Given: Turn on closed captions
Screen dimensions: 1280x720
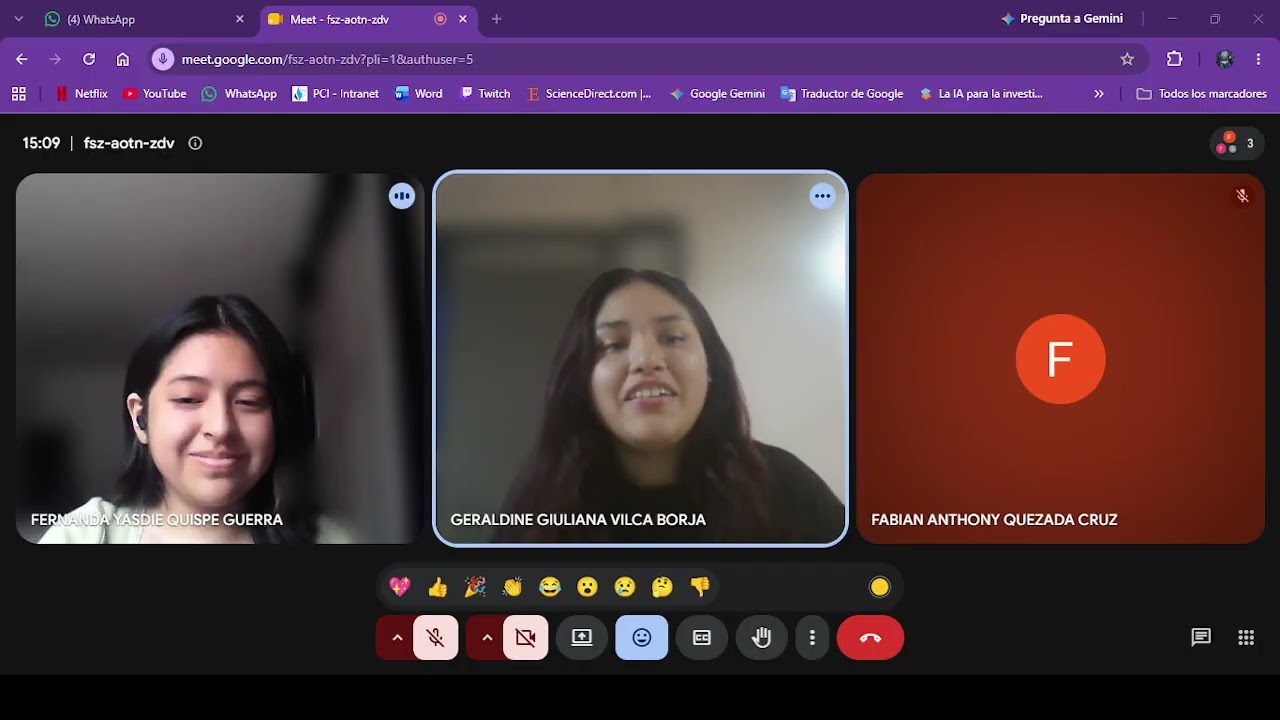Looking at the screenshot, I should [x=702, y=638].
